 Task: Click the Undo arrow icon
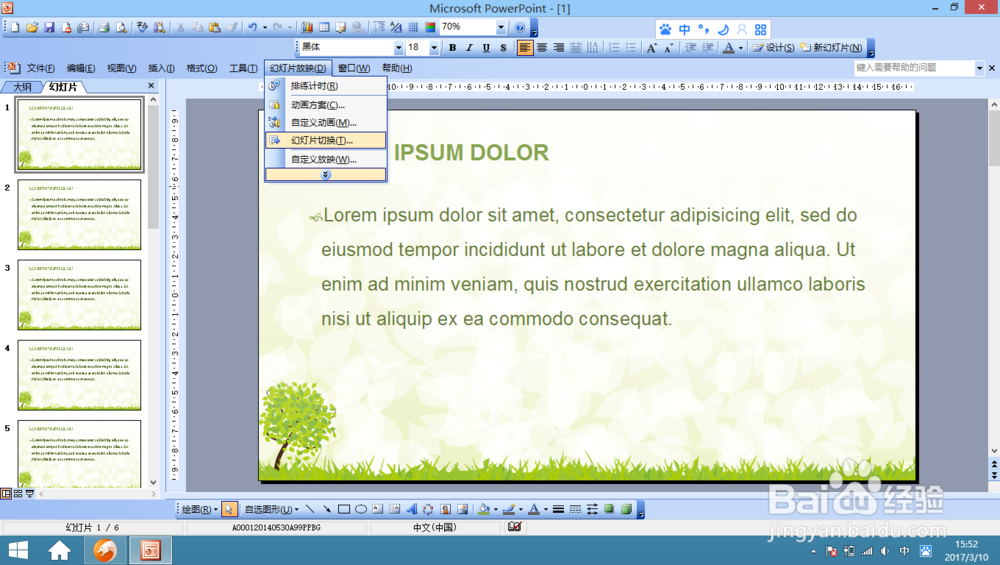(x=253, y=27)
